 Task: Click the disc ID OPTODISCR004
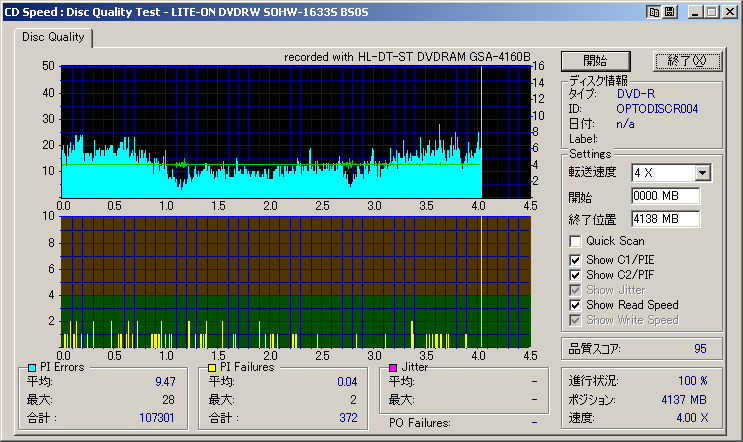(x=657, y=109)
